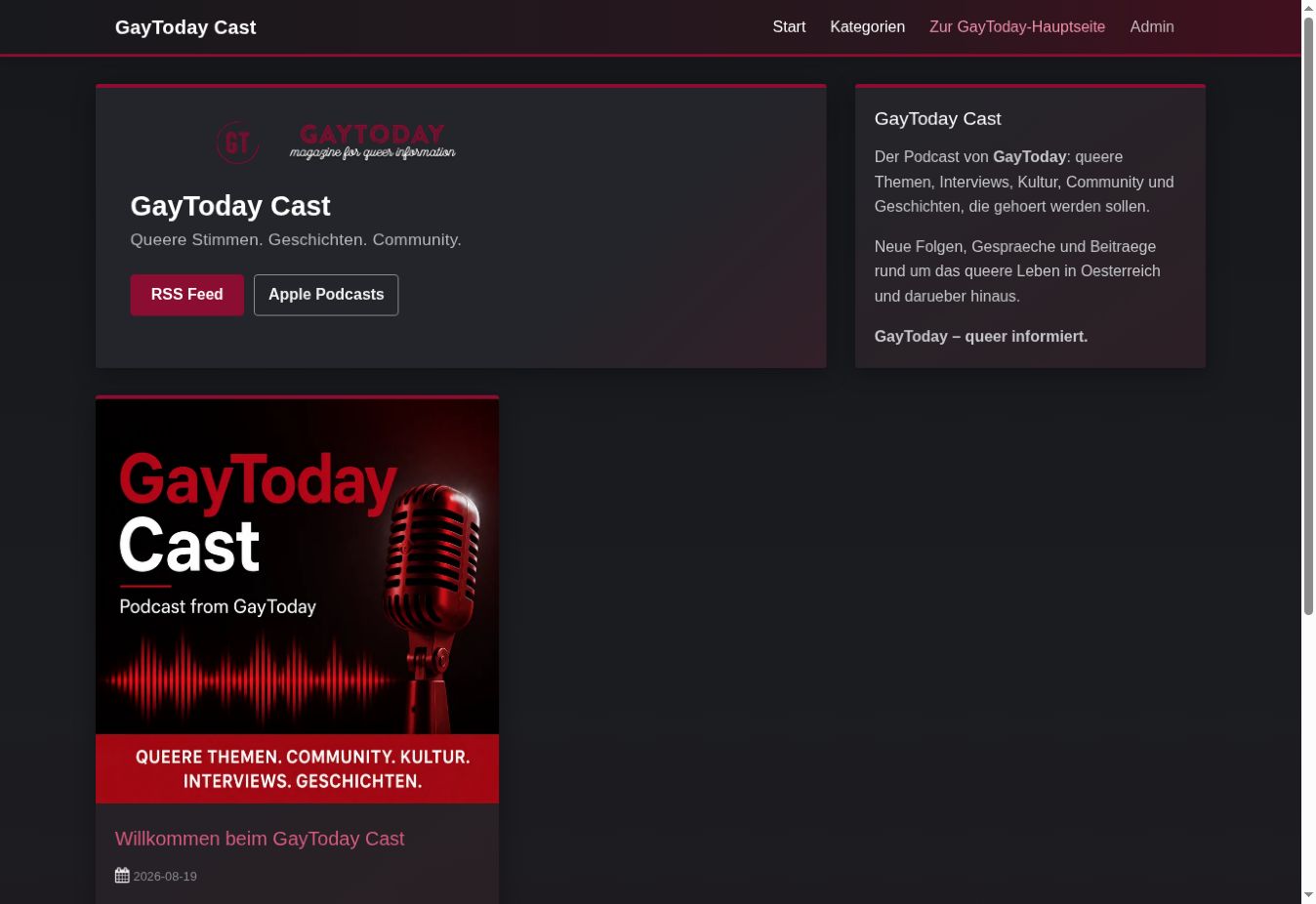Click the GayToday Cast hero heading
1316x904 pixels.
[x=230, y=206]
